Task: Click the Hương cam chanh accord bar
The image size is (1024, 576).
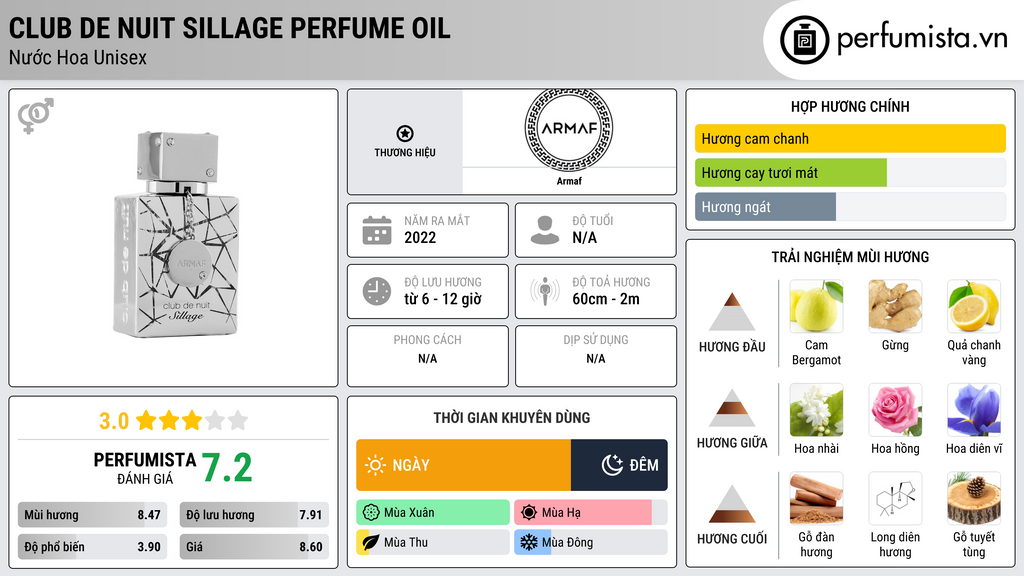Action: pyautogui.click(x=850, y=139)
